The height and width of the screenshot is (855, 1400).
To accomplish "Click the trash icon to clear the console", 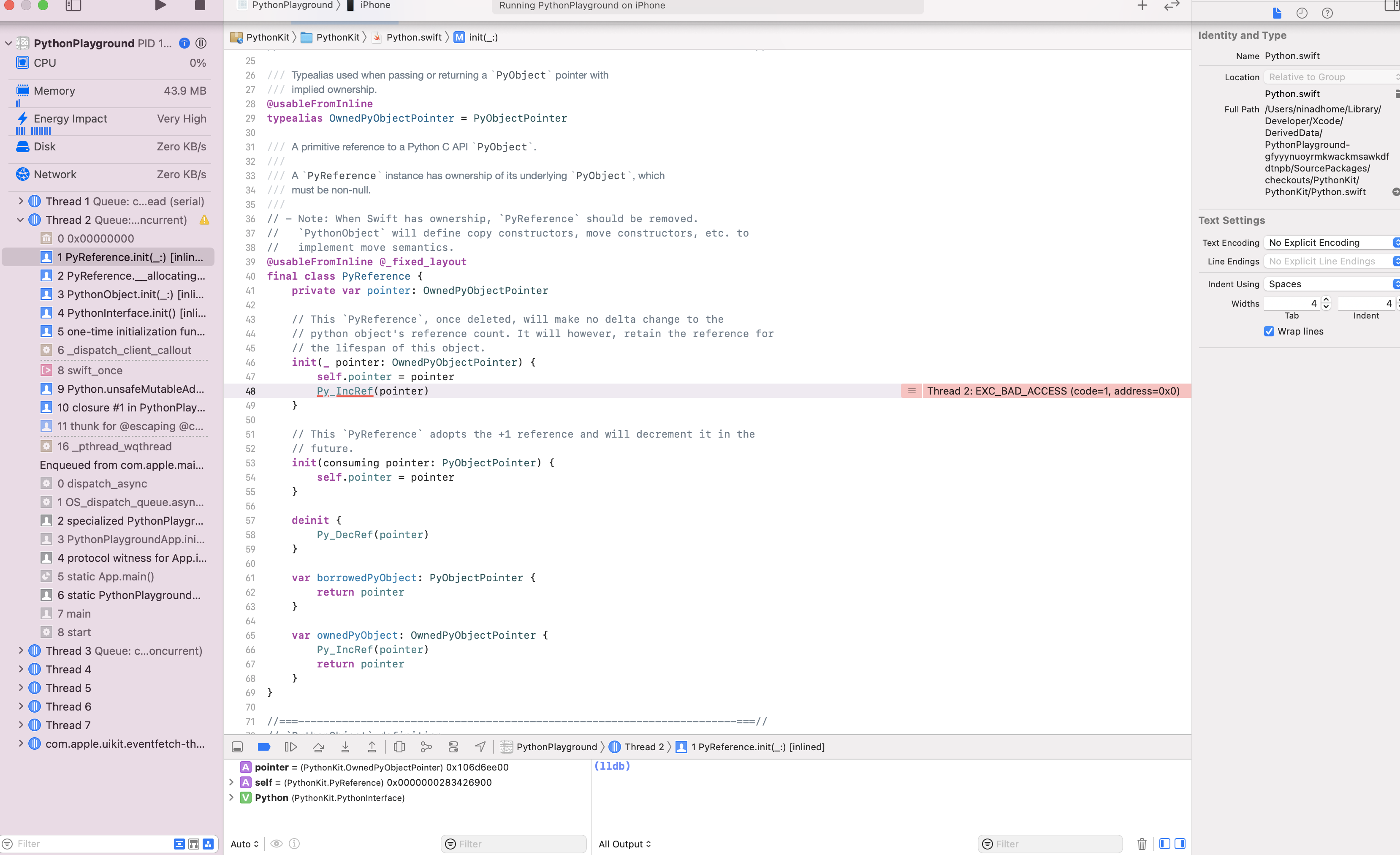I will point(1142,844).
